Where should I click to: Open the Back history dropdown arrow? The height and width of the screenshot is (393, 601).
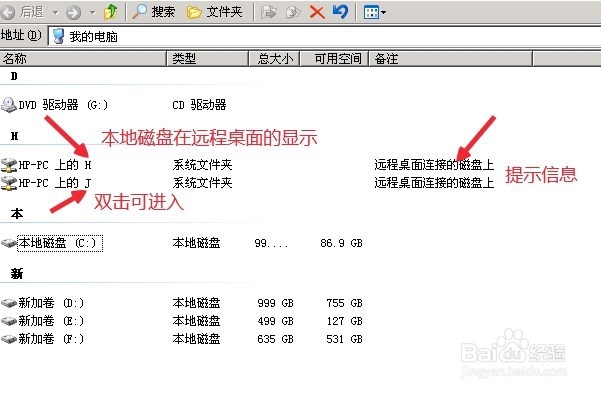(x=56, y=13)
